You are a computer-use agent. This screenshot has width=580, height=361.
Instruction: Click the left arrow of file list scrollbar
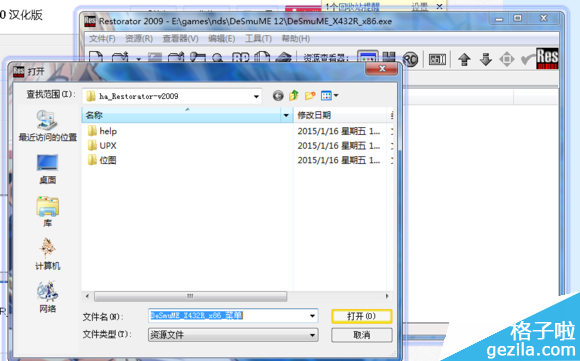point(87,296)
